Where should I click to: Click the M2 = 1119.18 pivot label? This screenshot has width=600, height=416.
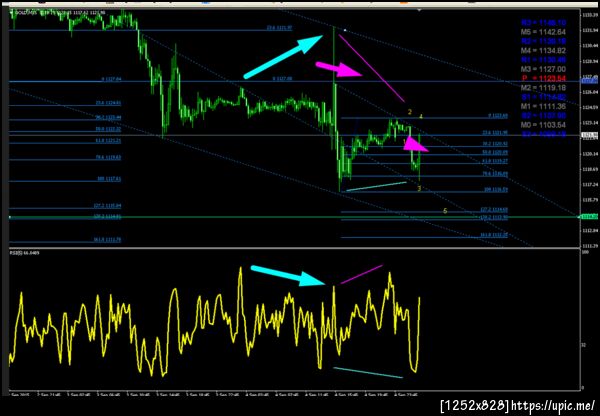(543, 88)
